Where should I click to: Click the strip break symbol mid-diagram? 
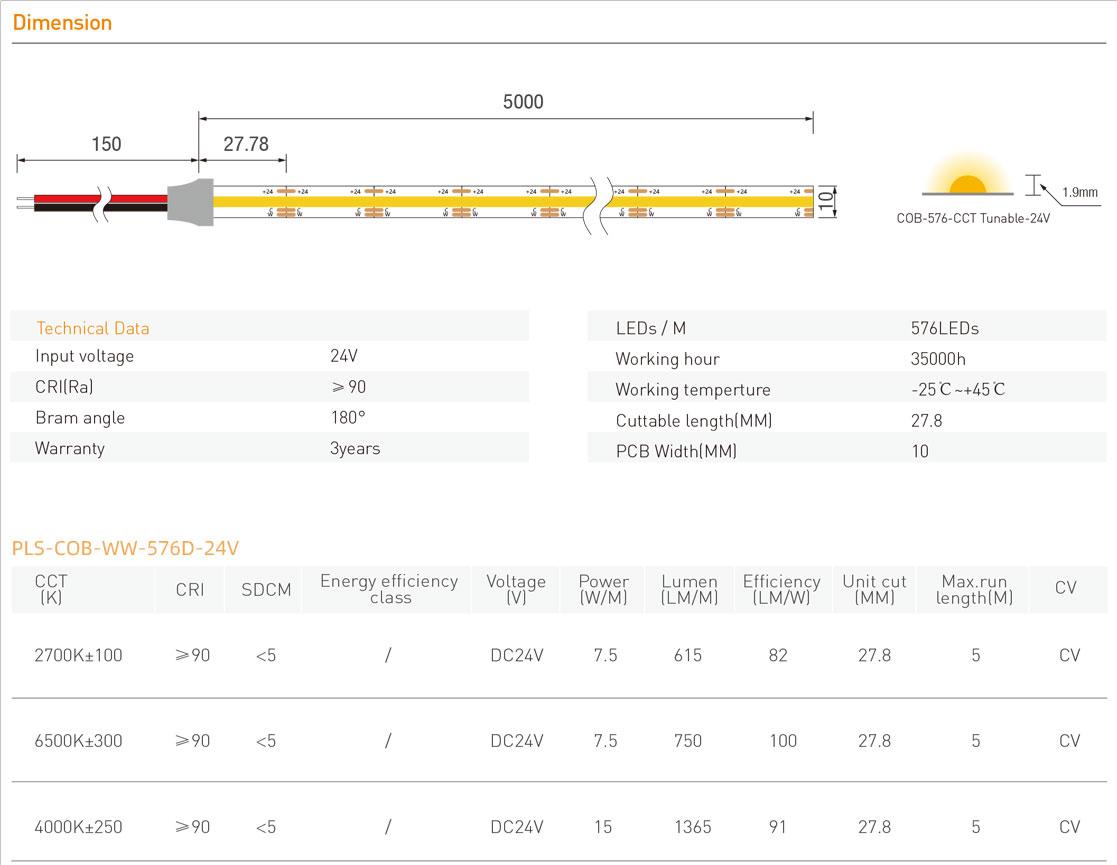click(x=600, y=204)
